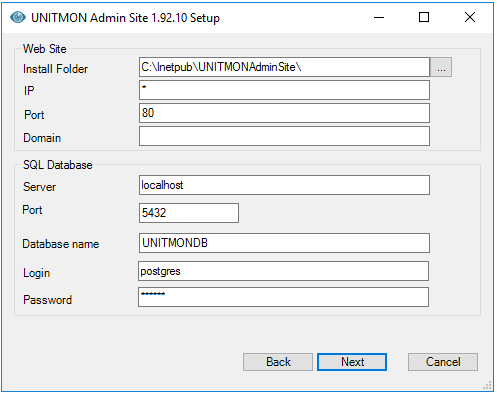Click the Database name field UNITMONDB
Image resolution: width=497 pixels, height=395 pixels.
(x=284, y=243)
